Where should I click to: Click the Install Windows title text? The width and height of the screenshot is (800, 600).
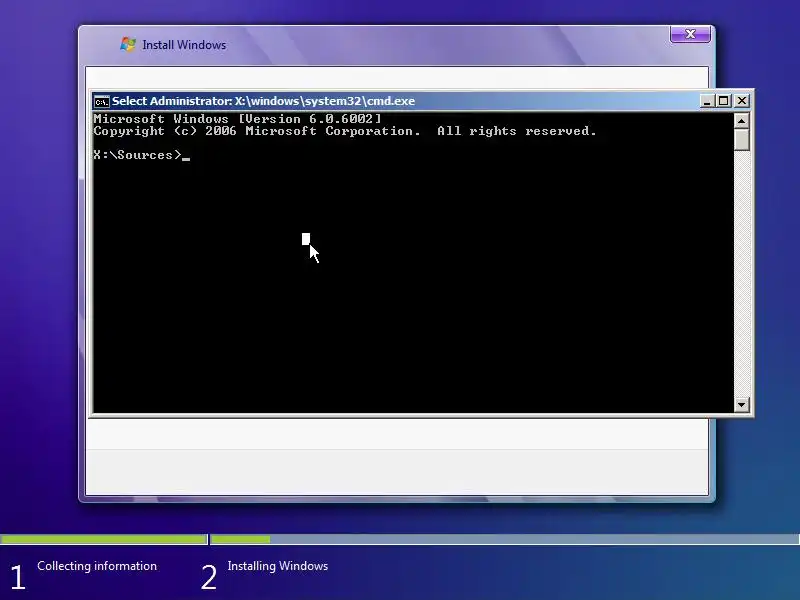pyautogui.click(x=184, y=45)
